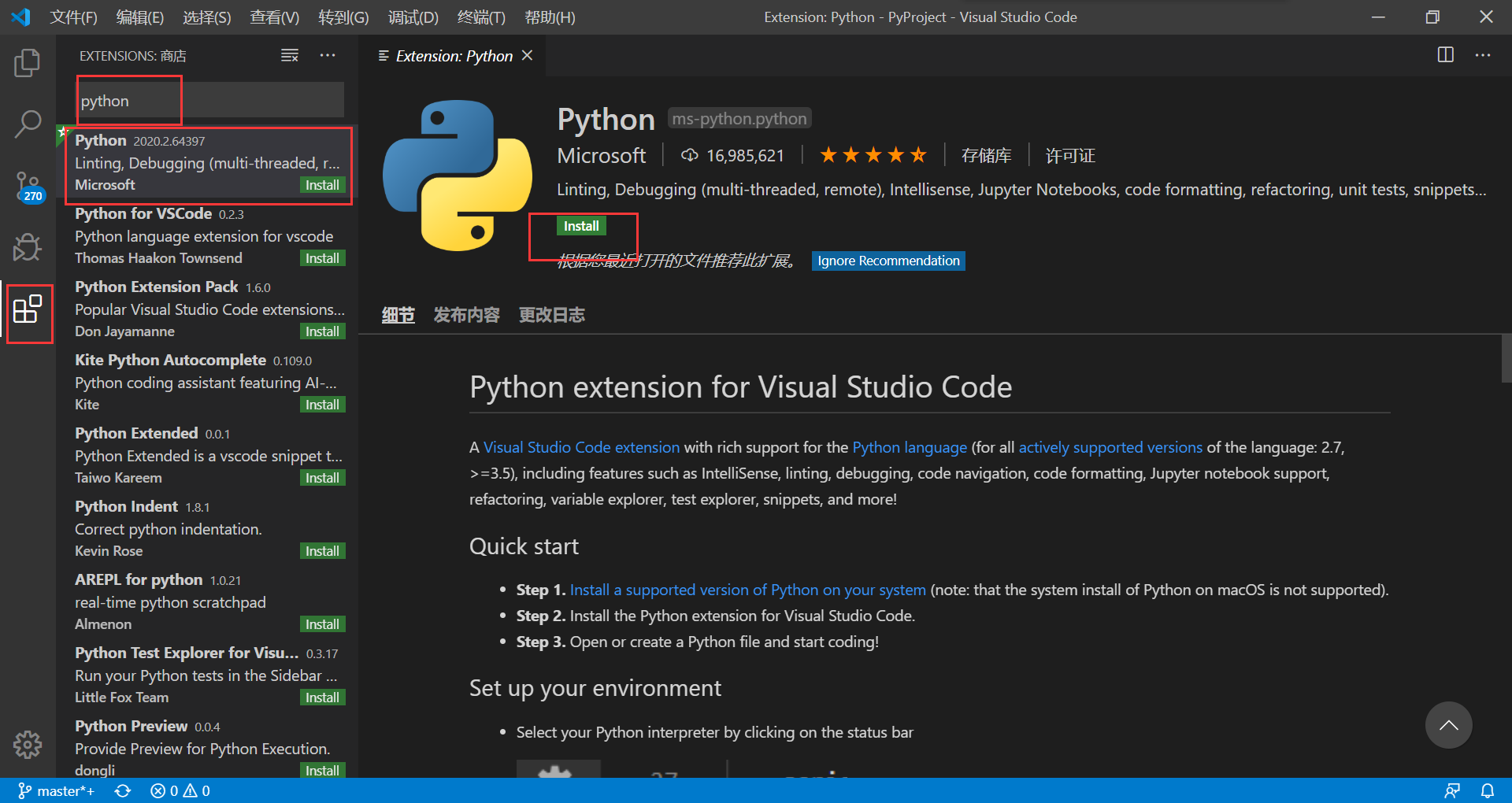The image size is (1512, 803).
Task: Install Python Preview extension
Action: point(322,770)
